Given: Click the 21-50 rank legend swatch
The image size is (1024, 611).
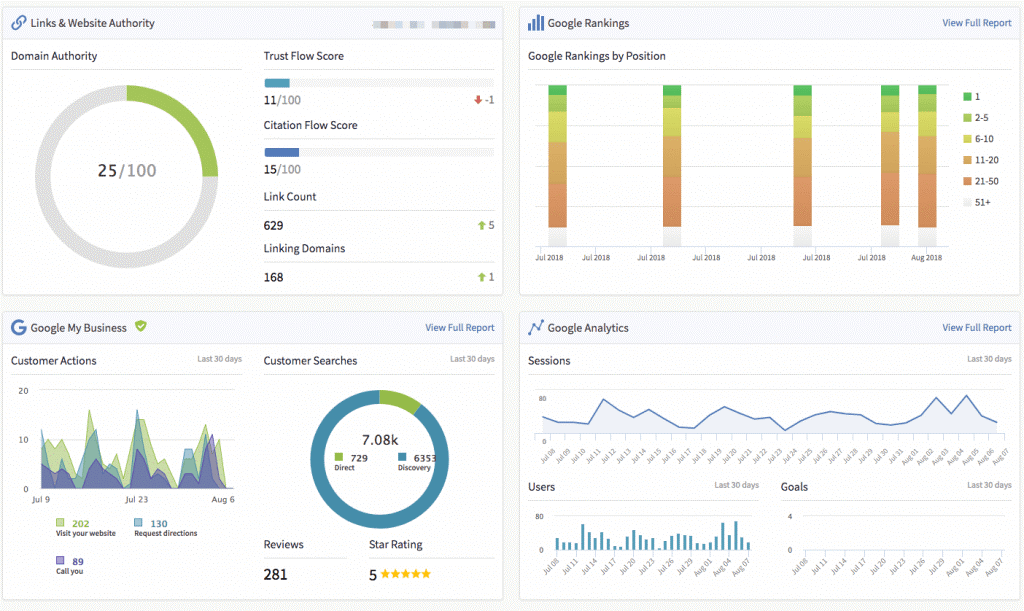Looking at the screenshot, I should (967, 181).
